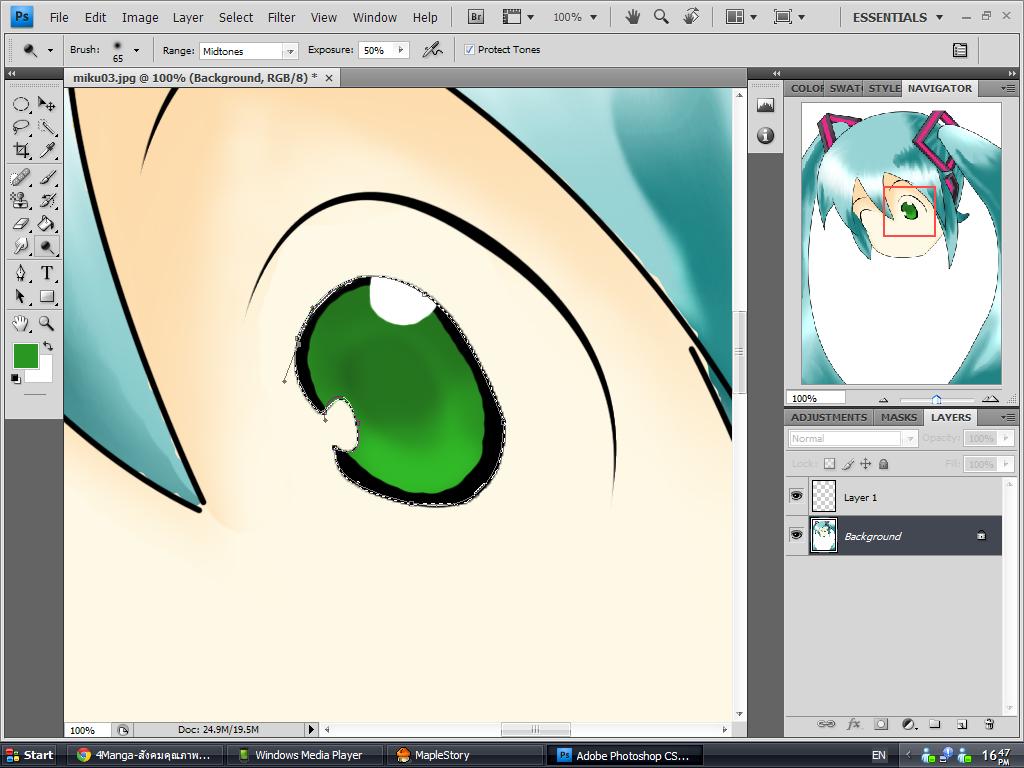Toggle Protect Tones checkbox
This screenshot has height=768, width=1024.
coord(469,50)
